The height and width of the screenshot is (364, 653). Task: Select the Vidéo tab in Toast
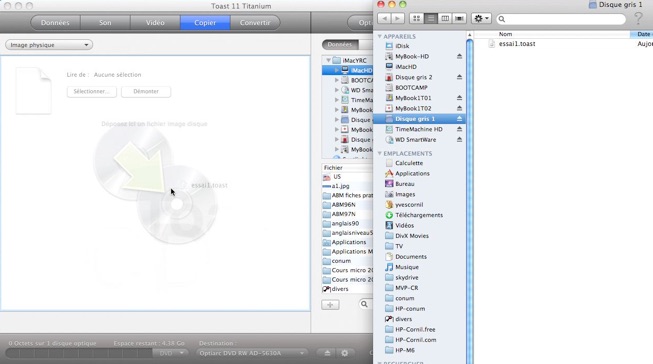pos(155,22)
